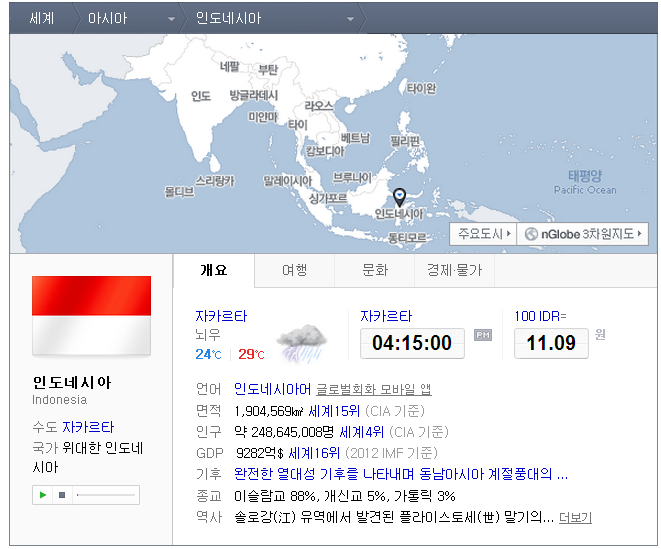The height and width of the screenshot is (549, 661).
Task: Click the thunderstorm weather icon
Action: [x=299, y=342]
